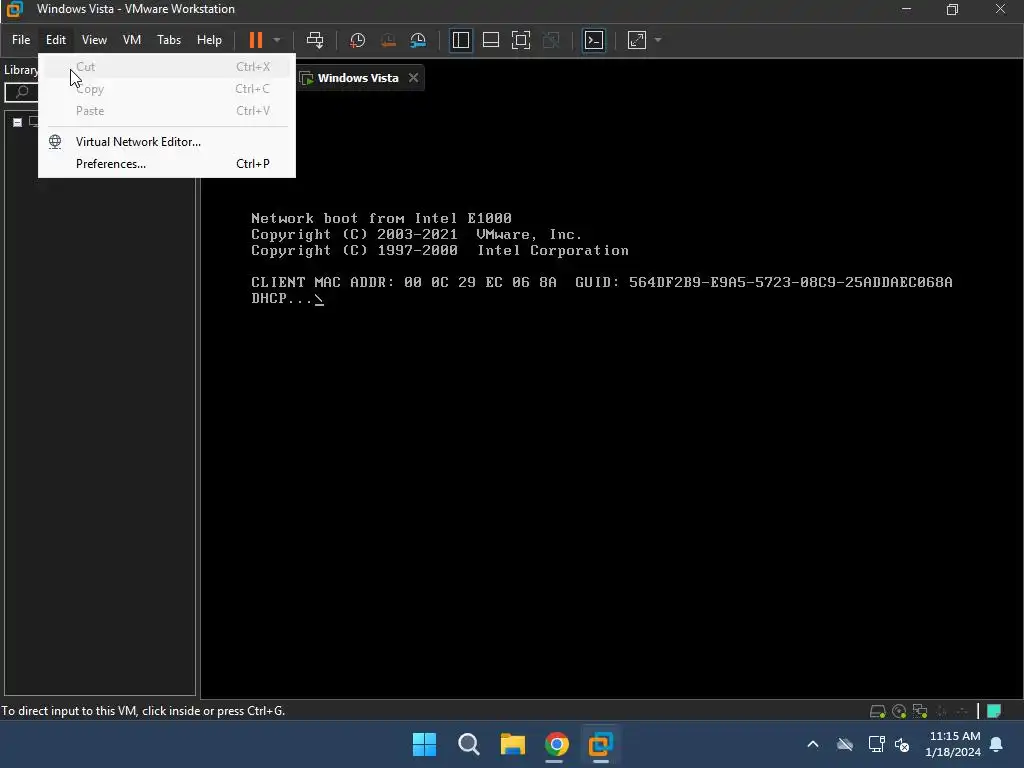Image resolution: width=1024 pixels, height=768 pixels.
Task: Click the cloud sync tray icon
Action: 845,744
